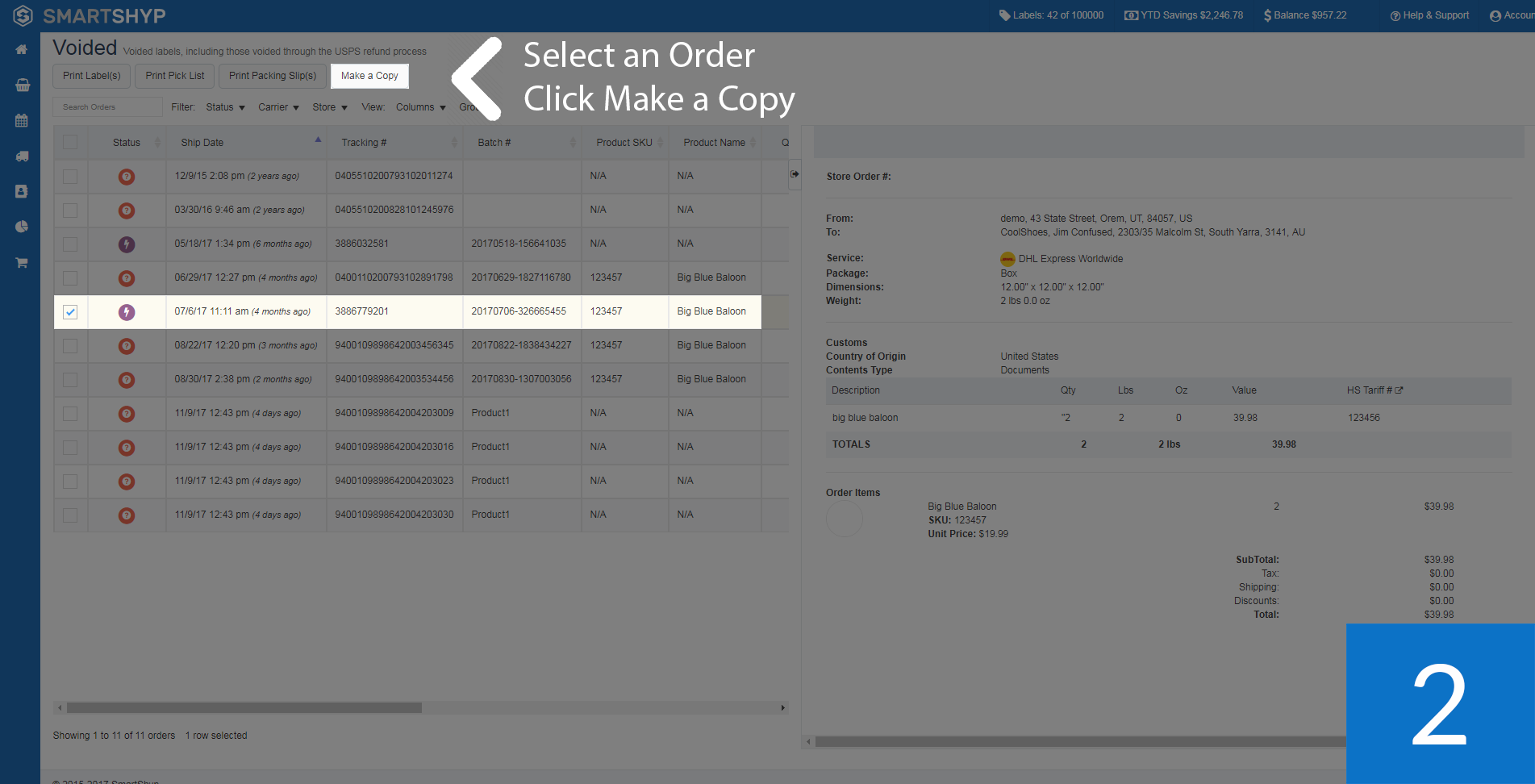Select the checkbox for the 12/9/15 order

coord(70,177)
